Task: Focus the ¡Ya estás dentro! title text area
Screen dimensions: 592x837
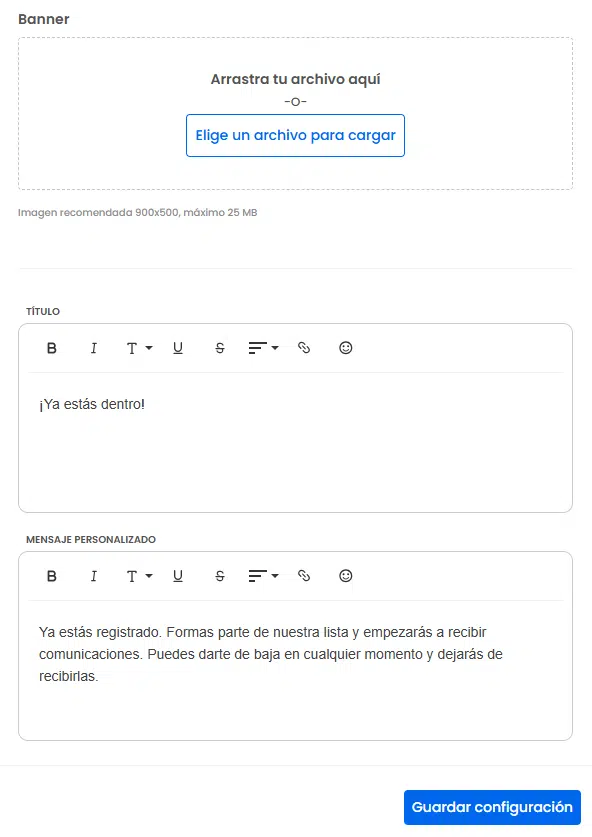Action: click(x=295, y=440)
